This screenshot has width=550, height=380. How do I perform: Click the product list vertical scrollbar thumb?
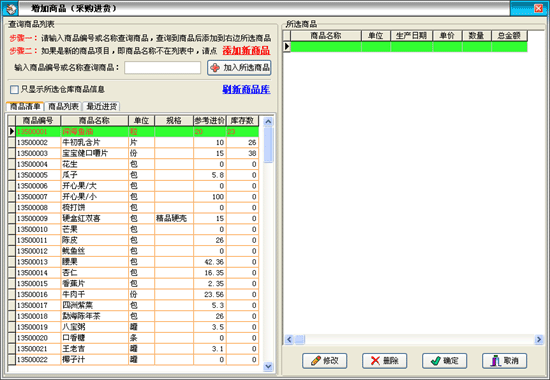(268, 145)
